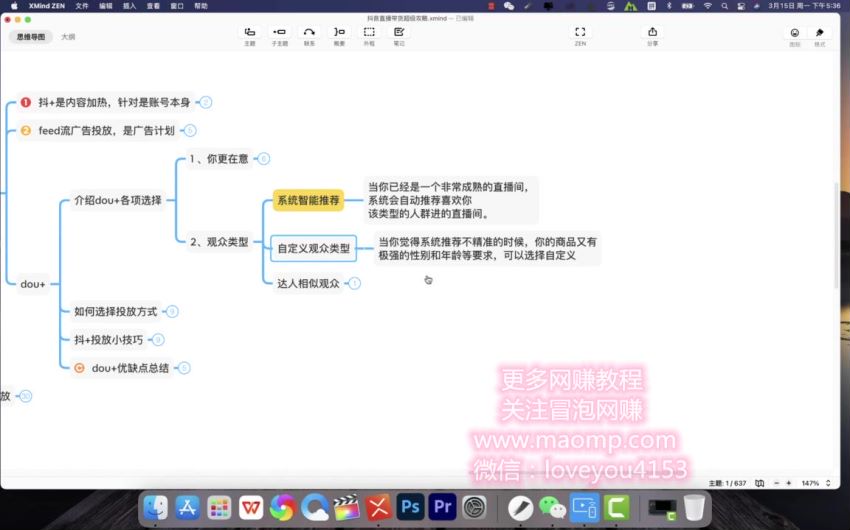Open the 帮助 menu
850x530 pixels.
(x=201, y=6)
